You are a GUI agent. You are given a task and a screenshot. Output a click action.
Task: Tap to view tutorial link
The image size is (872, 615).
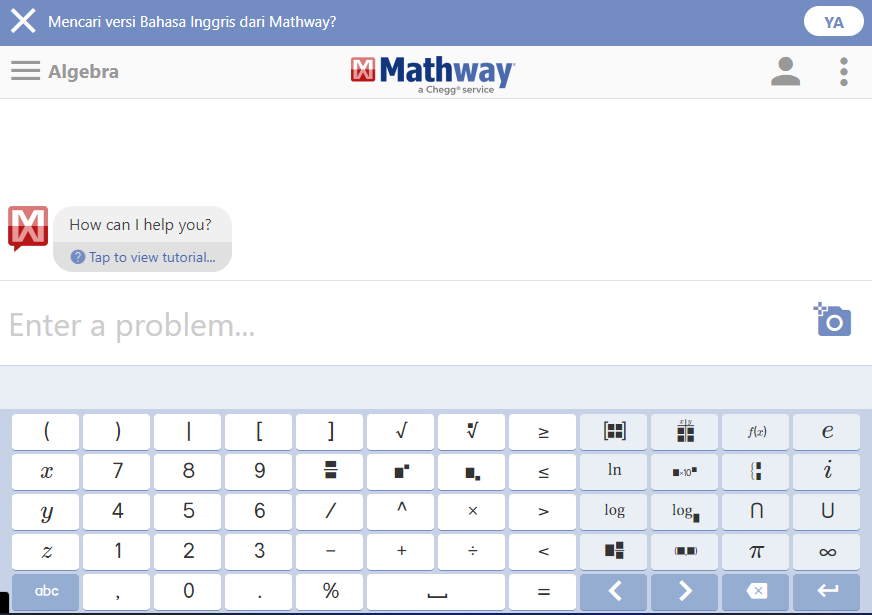pos(143,257)
